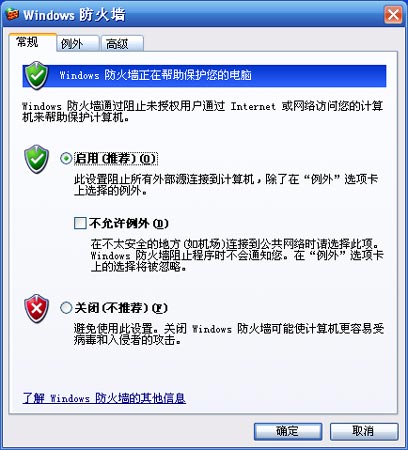This screenshot has height=450, width=408.
Task: Select the 启用(推荐) radio button
Action: point(66,158)
